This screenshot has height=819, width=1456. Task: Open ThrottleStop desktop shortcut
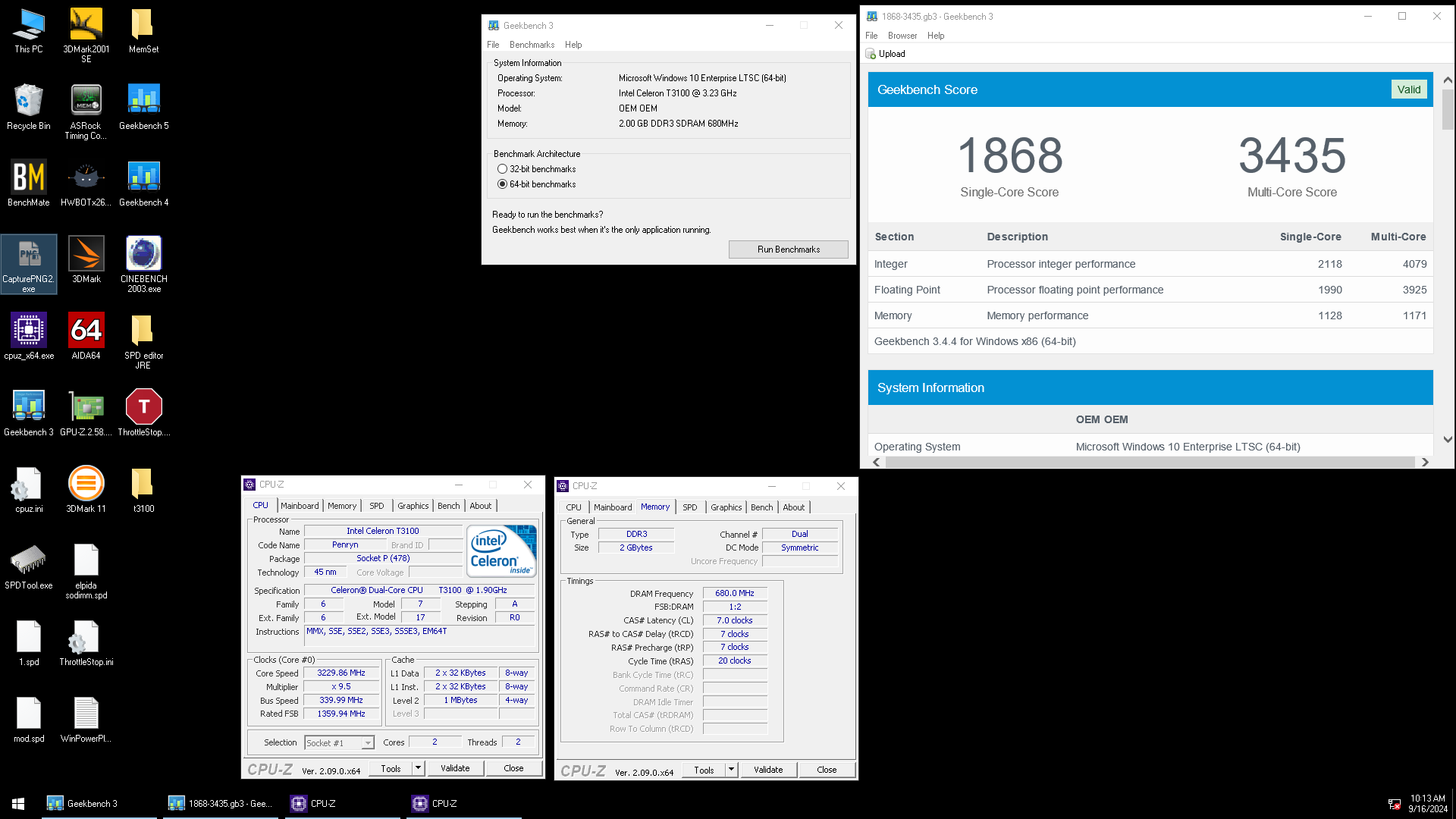[x=143, y=413]
